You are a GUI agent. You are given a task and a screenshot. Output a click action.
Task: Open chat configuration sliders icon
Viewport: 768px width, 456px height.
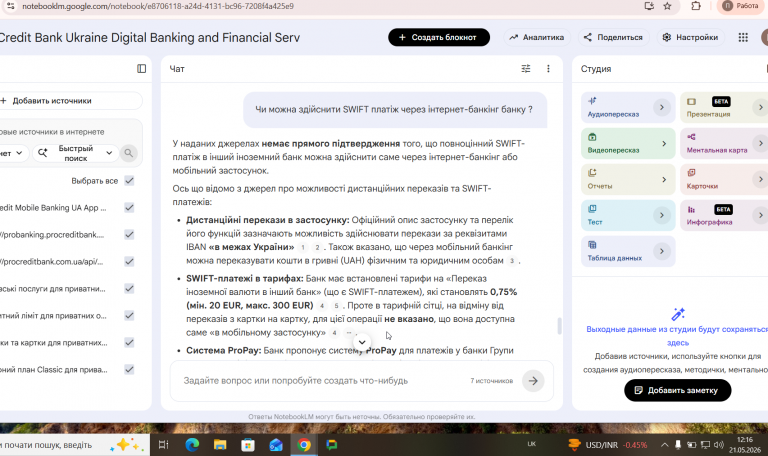526,69
